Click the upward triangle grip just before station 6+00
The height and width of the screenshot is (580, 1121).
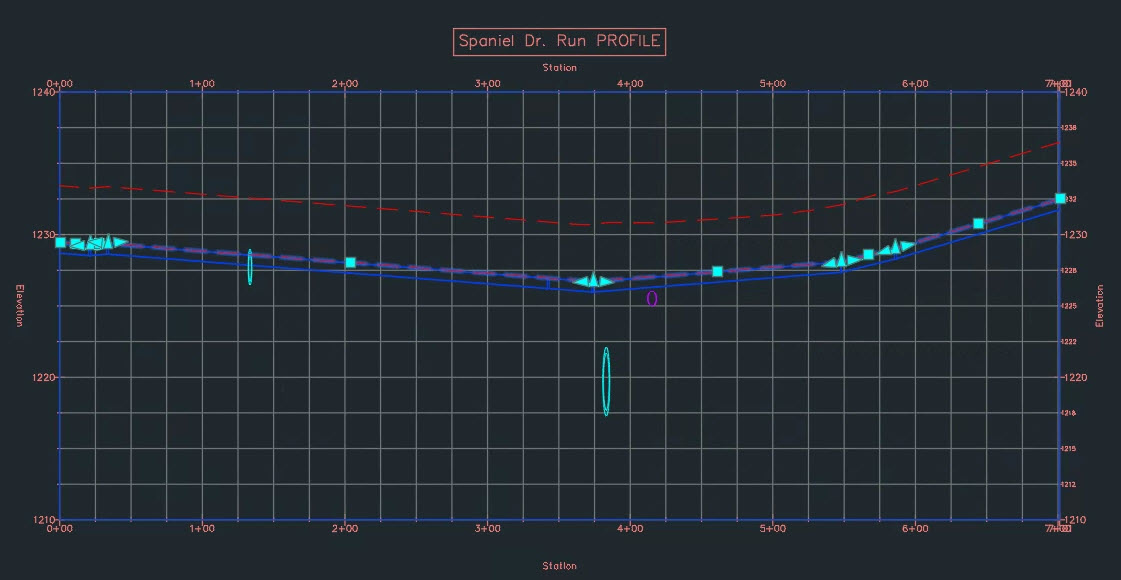pyautogui.click(x=895, y=246)
